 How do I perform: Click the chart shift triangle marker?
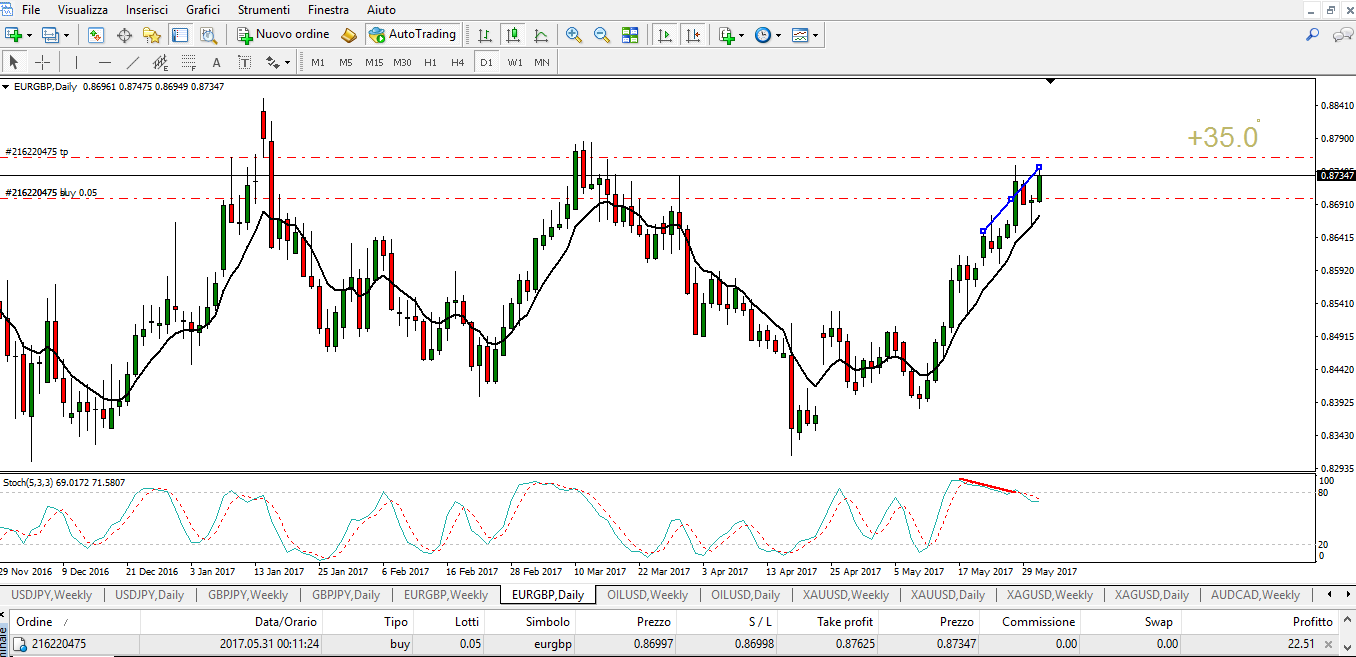(x=1050, y=81)
